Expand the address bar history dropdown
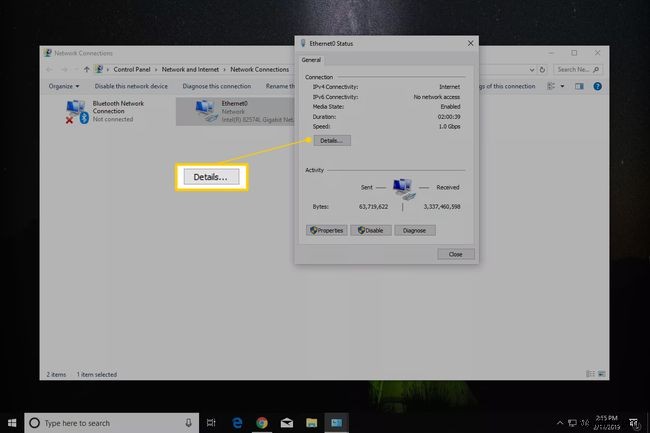This screenshot has height=433, width=650. (x=531, y=70)
